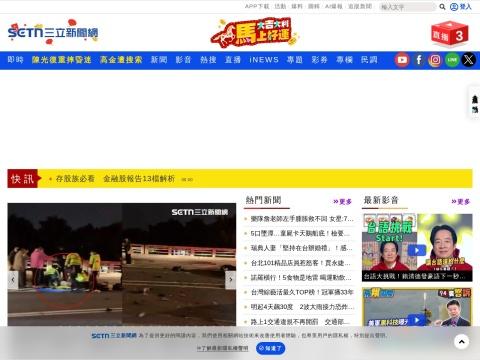480x360 pixels.
Task: Click the 活動 top link
Action: tap(280, 6)
